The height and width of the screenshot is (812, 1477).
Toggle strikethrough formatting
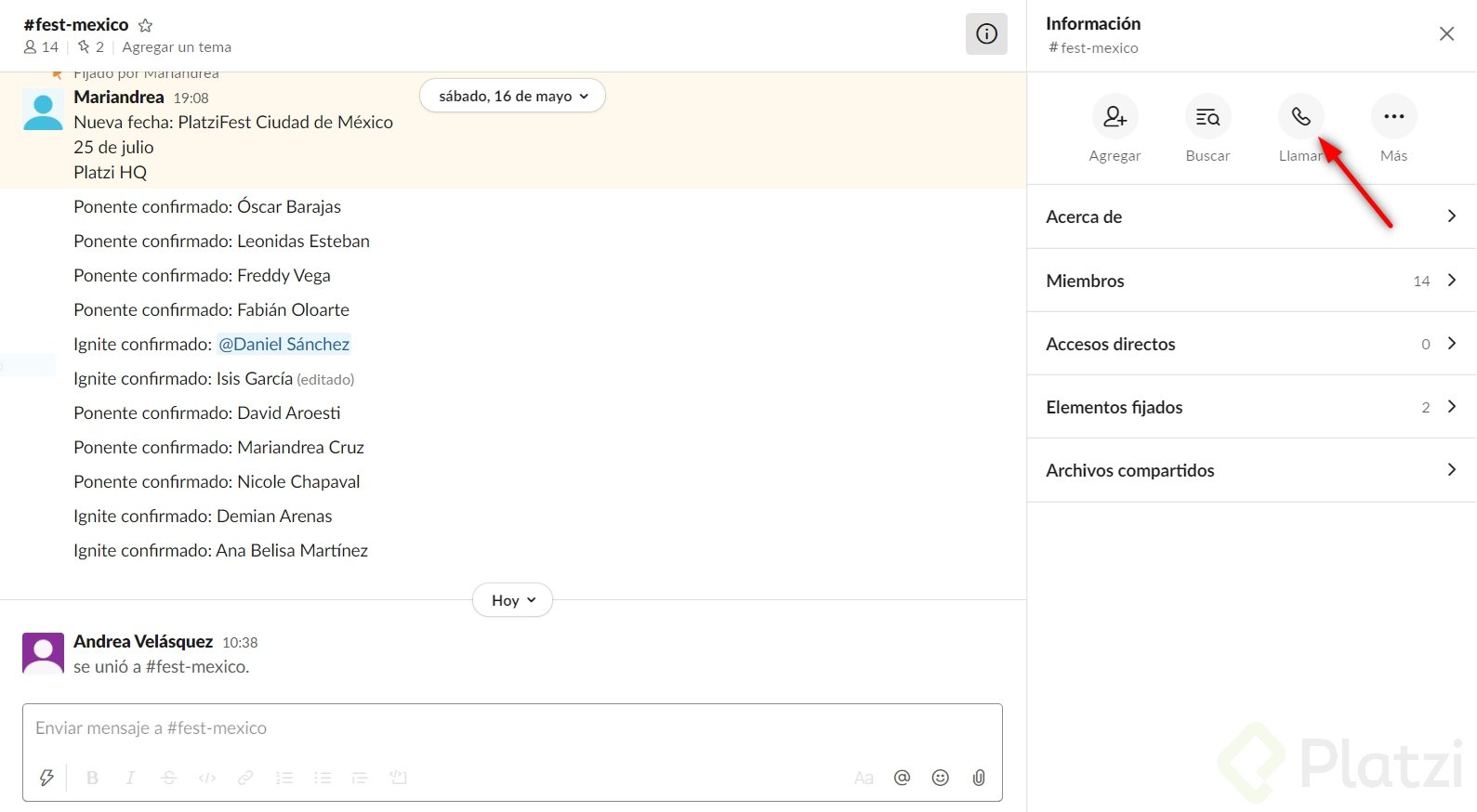coord(168,778)
